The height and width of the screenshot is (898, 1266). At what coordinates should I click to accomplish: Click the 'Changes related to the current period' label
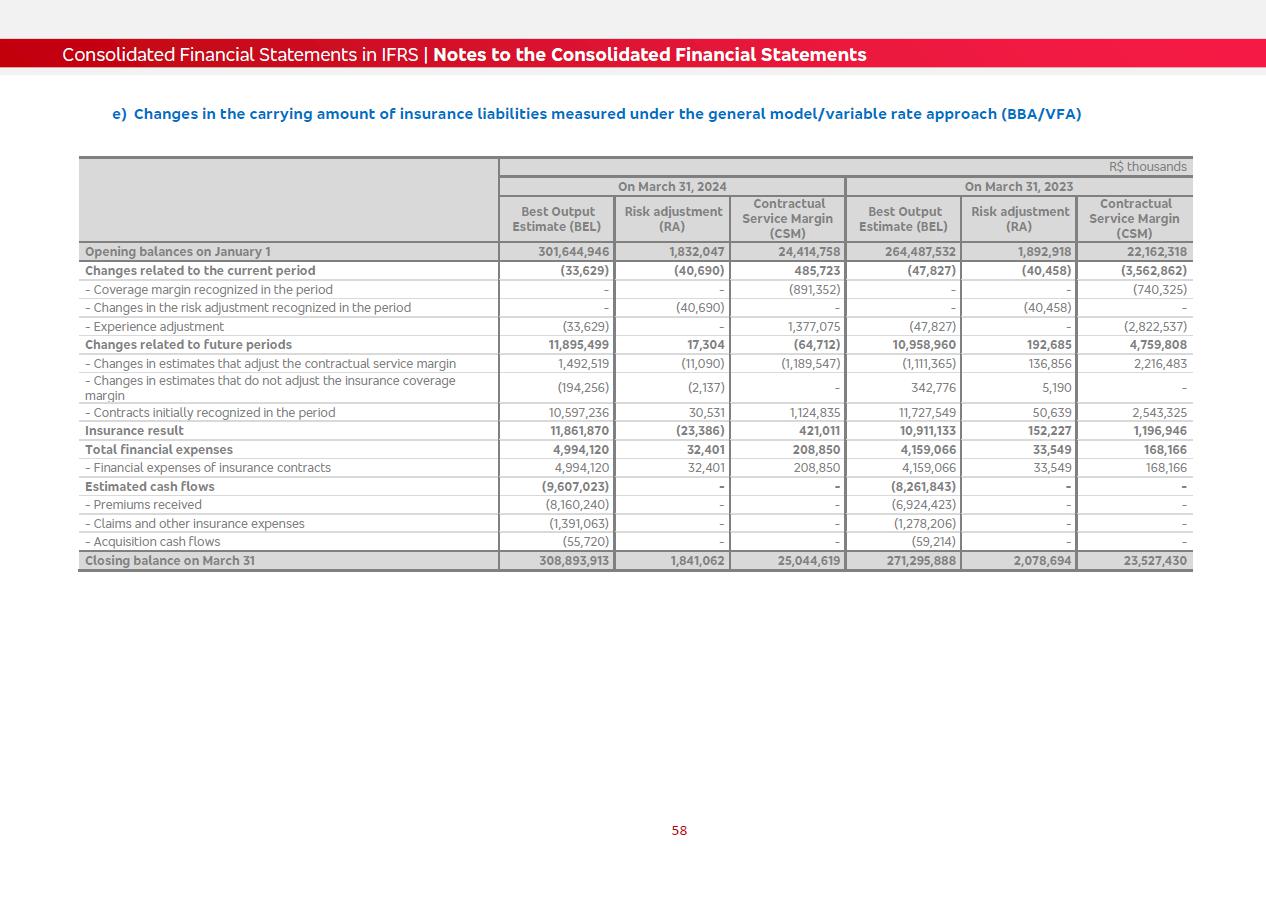pos(199,271)
